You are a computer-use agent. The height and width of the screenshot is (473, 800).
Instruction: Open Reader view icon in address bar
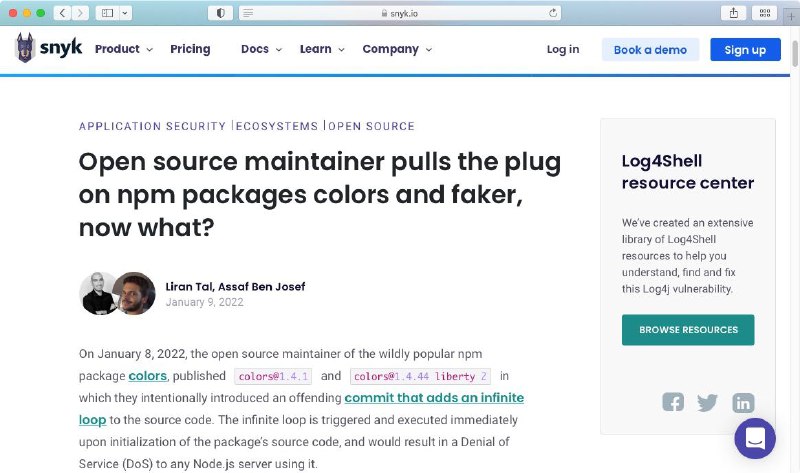pos(248,13)
